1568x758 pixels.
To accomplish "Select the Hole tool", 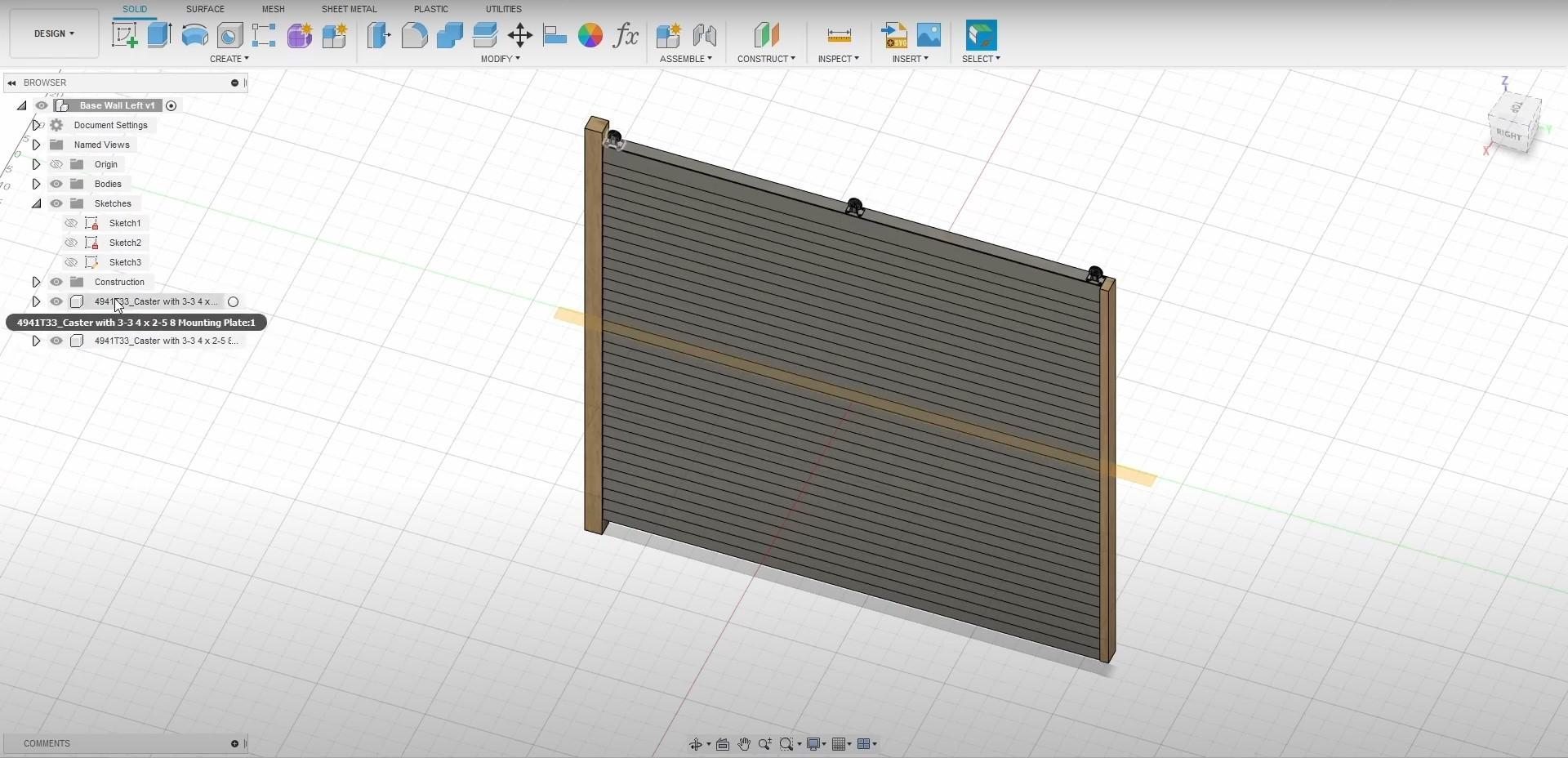I will click(x=229, y=35).
